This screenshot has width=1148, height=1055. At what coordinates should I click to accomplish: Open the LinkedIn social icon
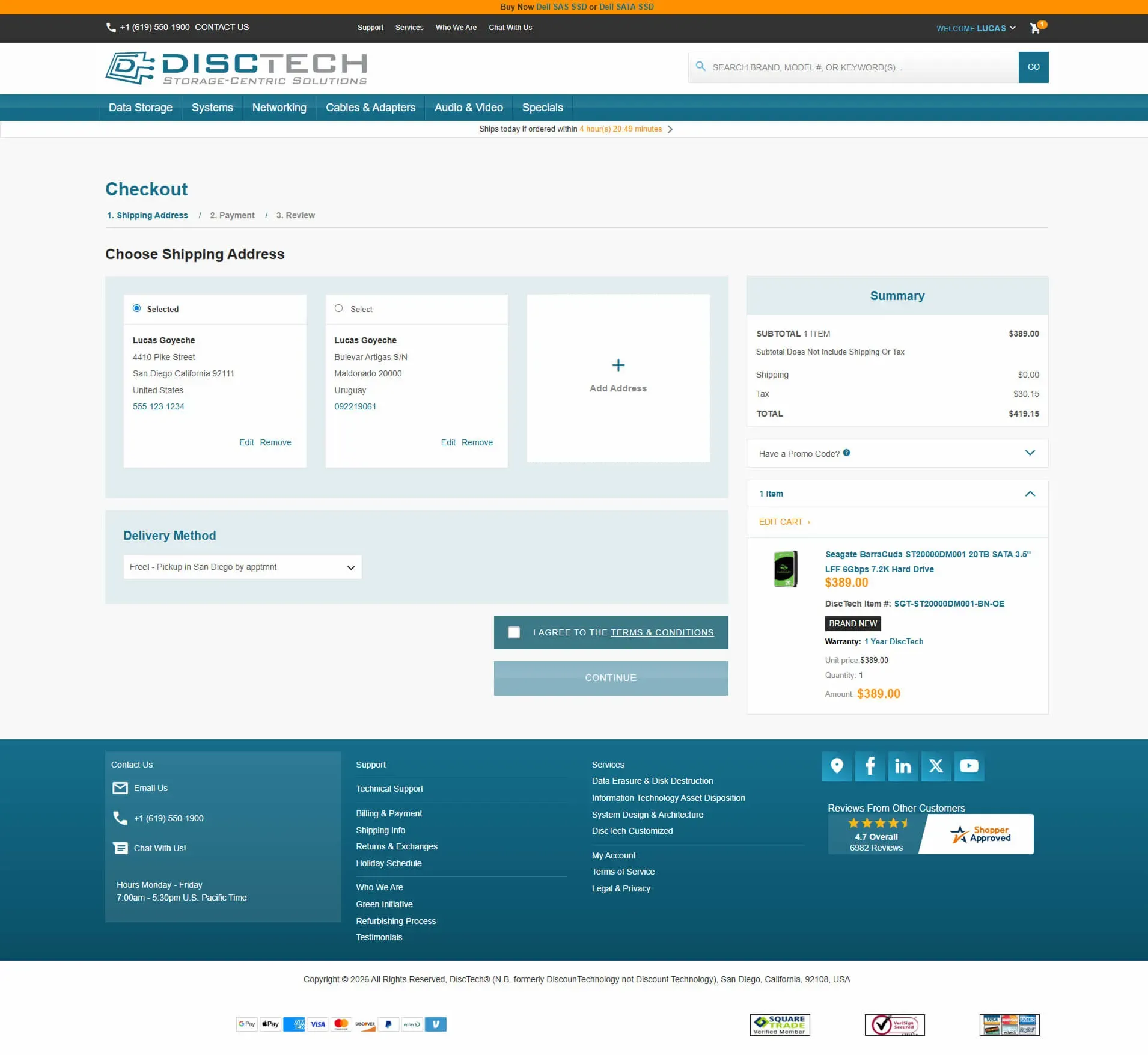tap(902, 766)
